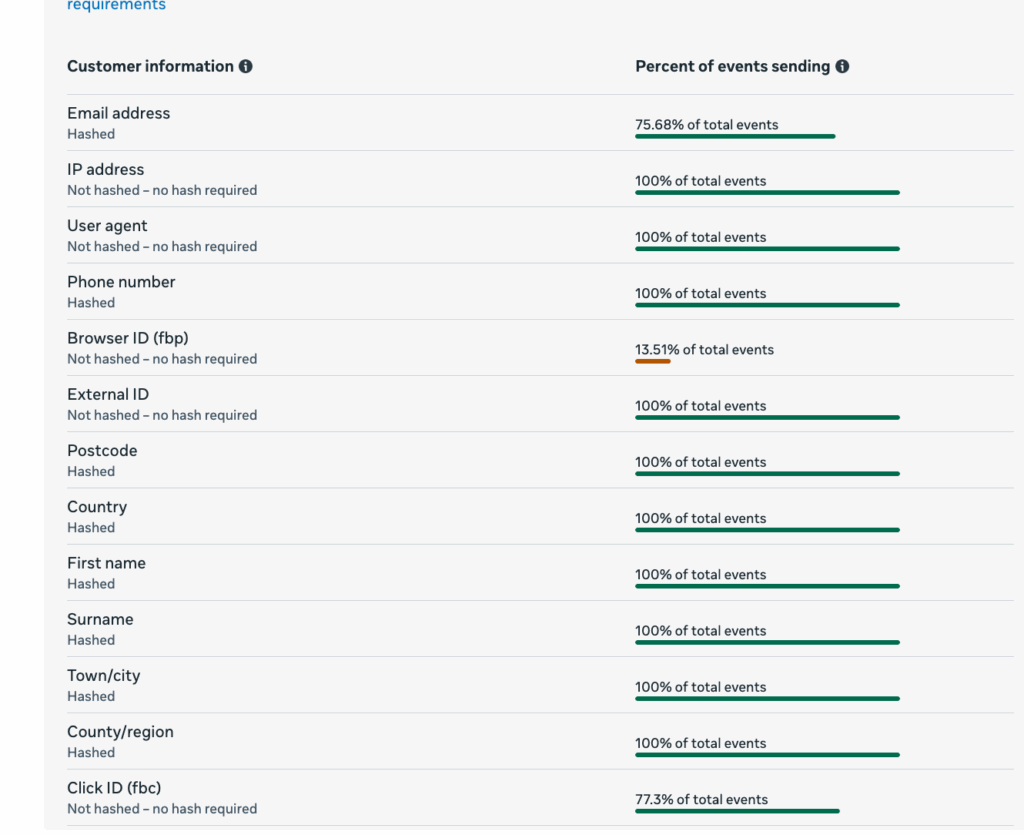
Task: Click the 13.51% of total events text
Action: click(704, 349)
